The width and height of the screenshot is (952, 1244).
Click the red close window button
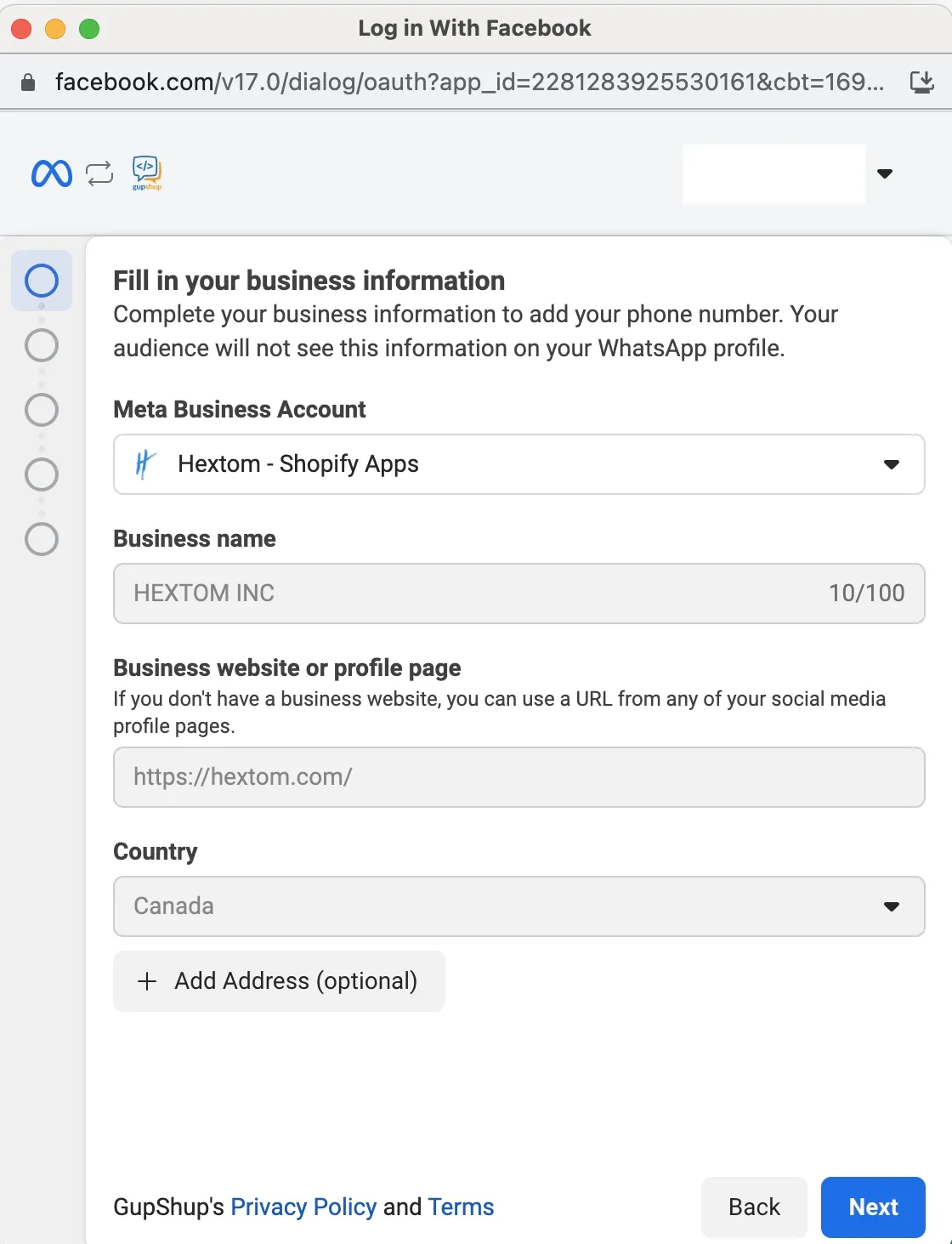click(21, 29)
